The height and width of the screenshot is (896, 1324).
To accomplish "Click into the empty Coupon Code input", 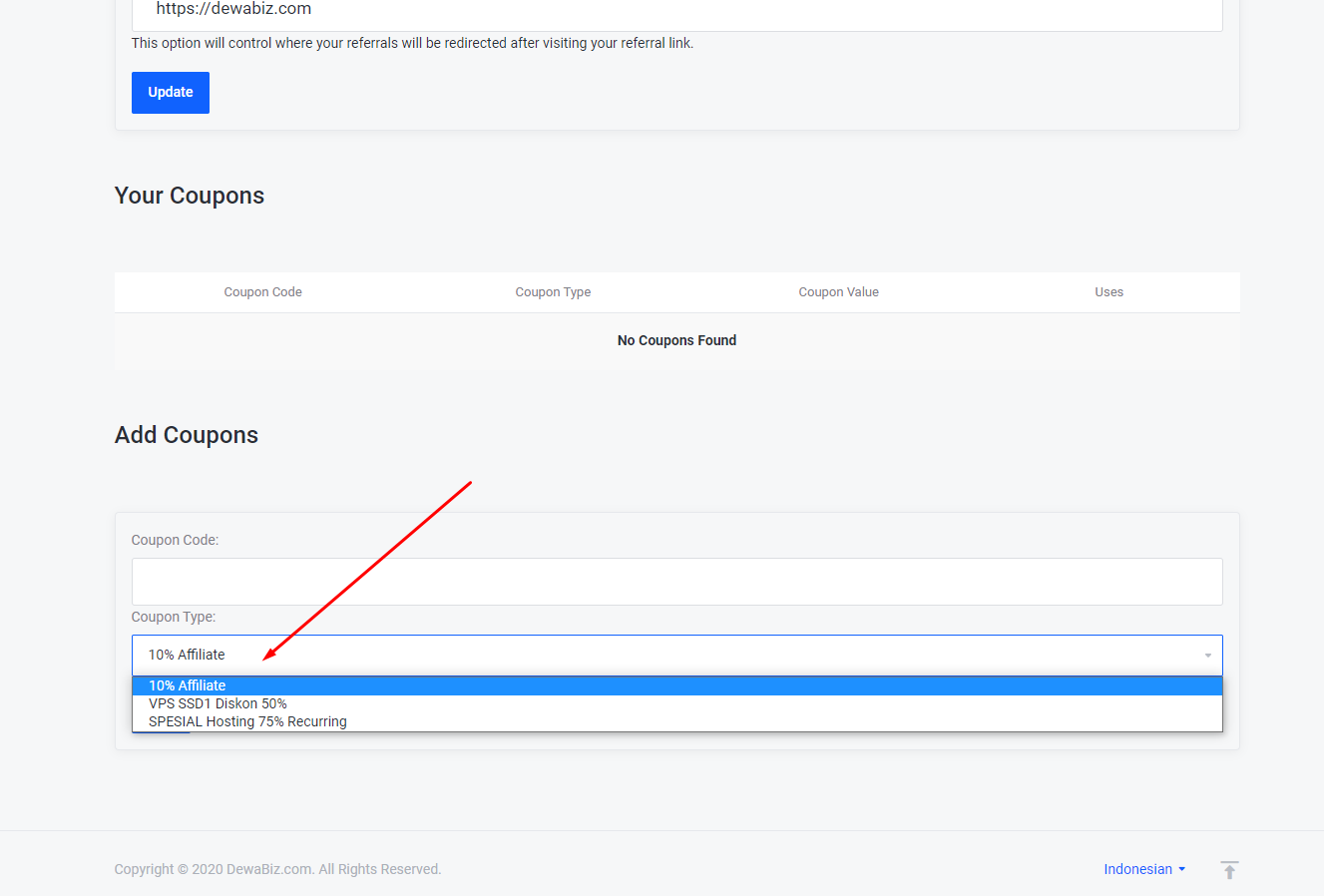I will (x=676, y=582).
